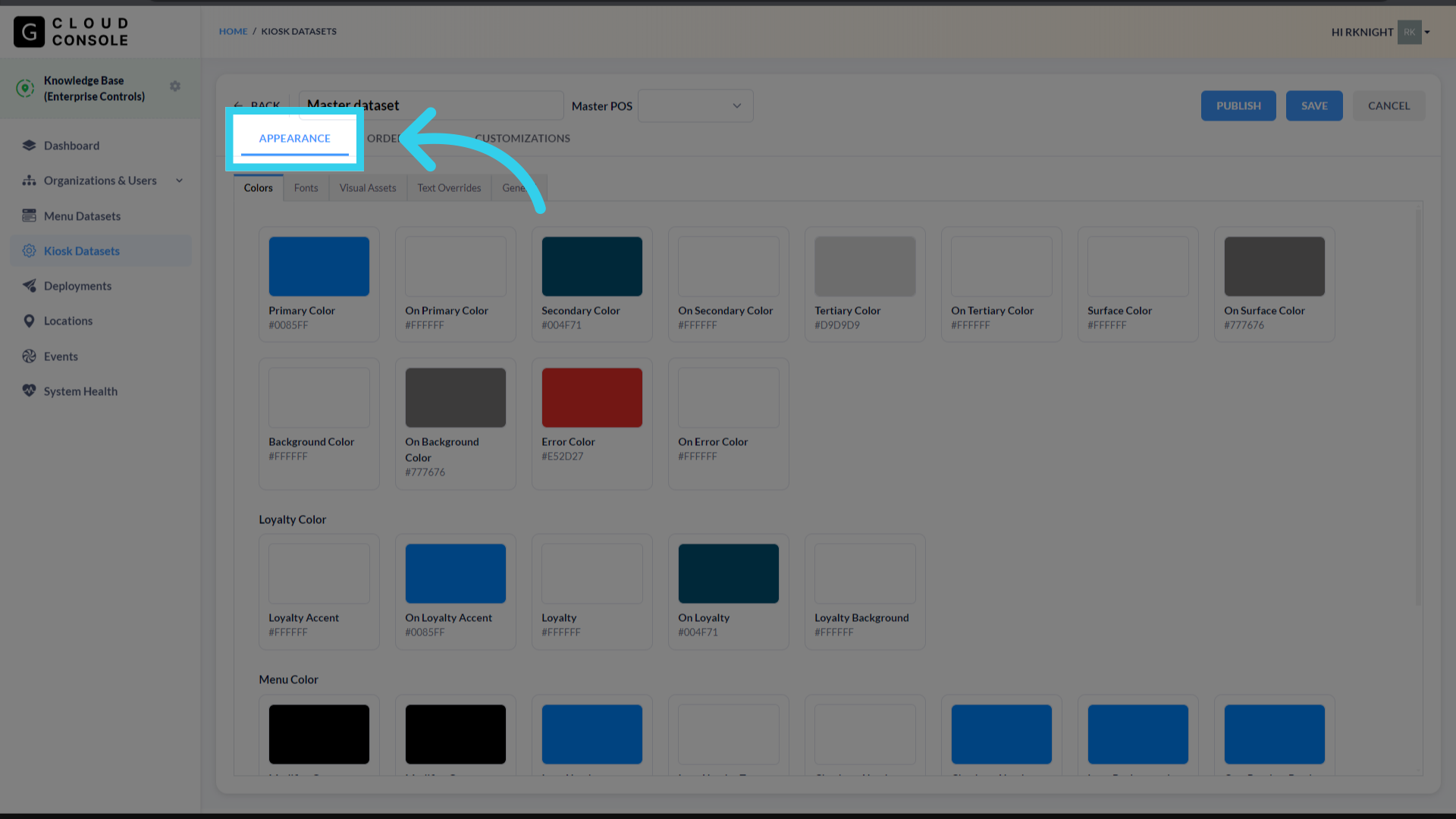Switch to the Customizations tab
The width and height of the screenshot is (1456, 819).
click(x=522, y=139)
